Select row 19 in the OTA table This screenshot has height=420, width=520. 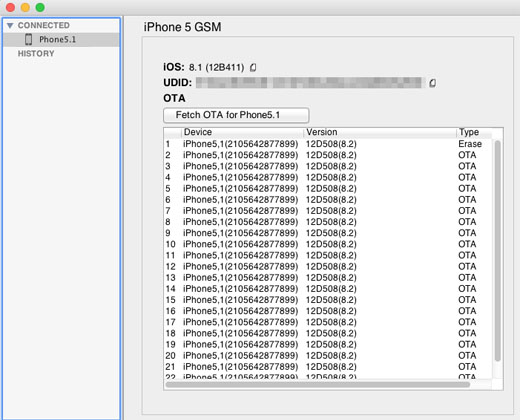pyautogui.click(x=328, y=344)
